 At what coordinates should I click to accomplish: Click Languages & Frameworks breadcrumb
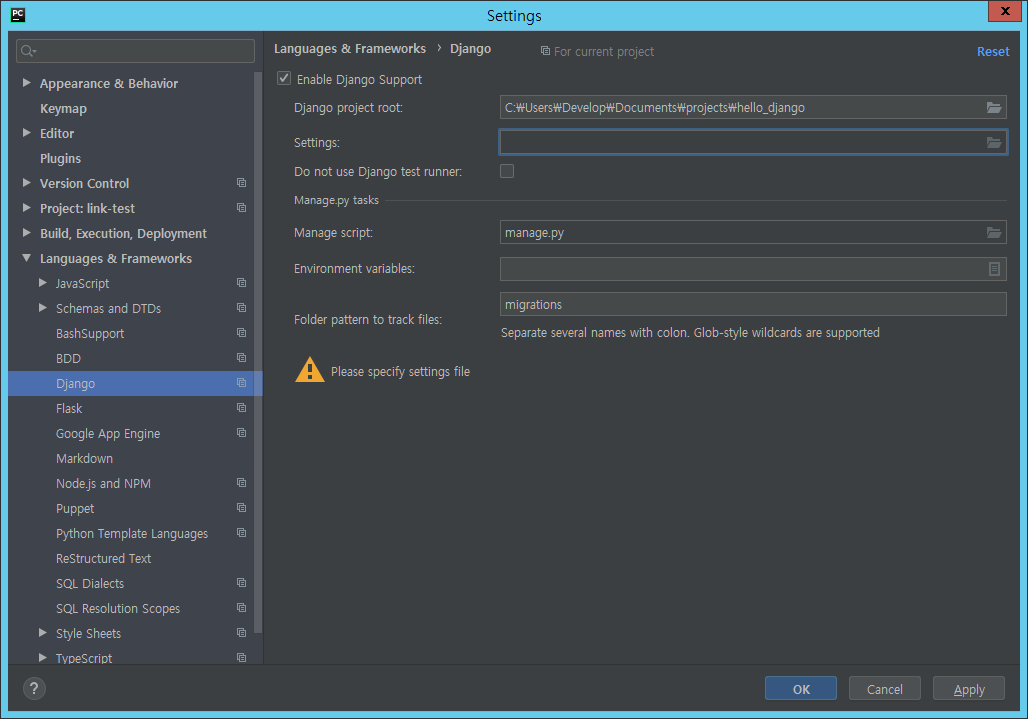click(350, 49)
